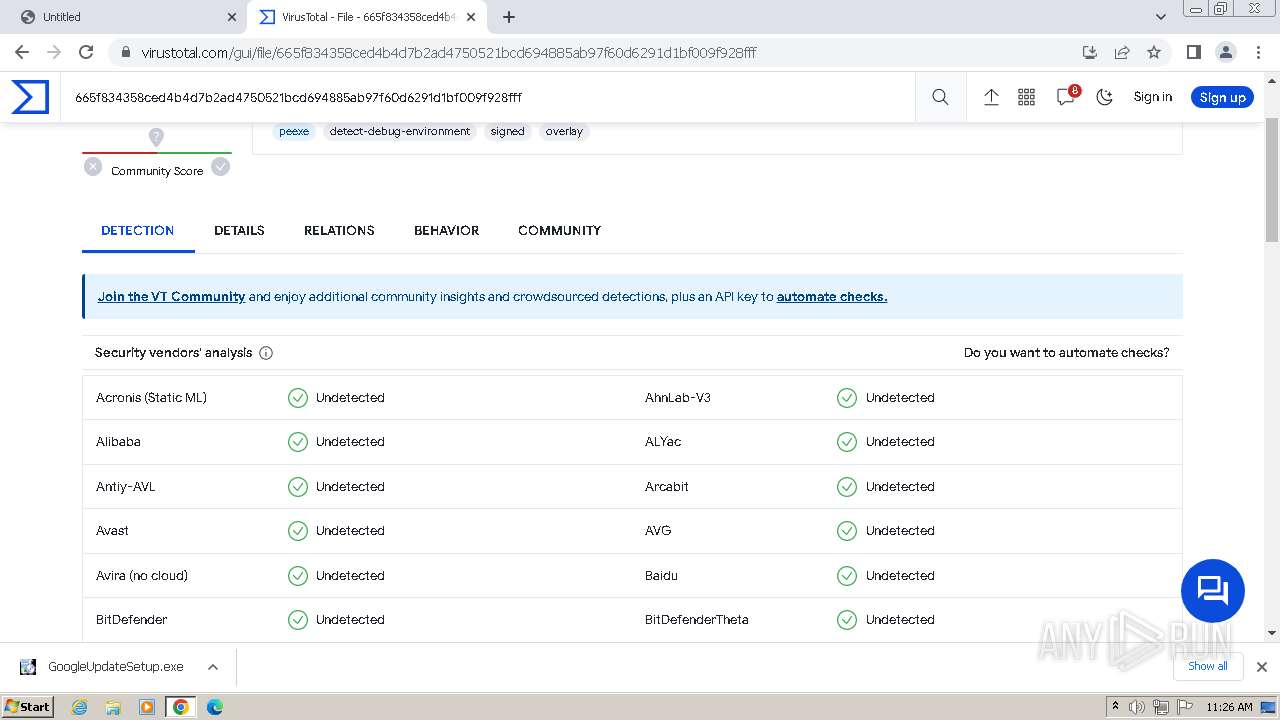The image size is (1280, 720).
Task: Open Chrome profile avatar icon
Action: (1225, 52)
